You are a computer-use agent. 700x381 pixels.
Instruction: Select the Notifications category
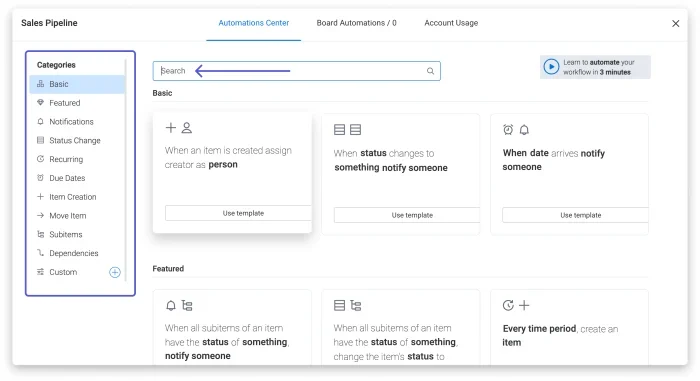point(77,121)
